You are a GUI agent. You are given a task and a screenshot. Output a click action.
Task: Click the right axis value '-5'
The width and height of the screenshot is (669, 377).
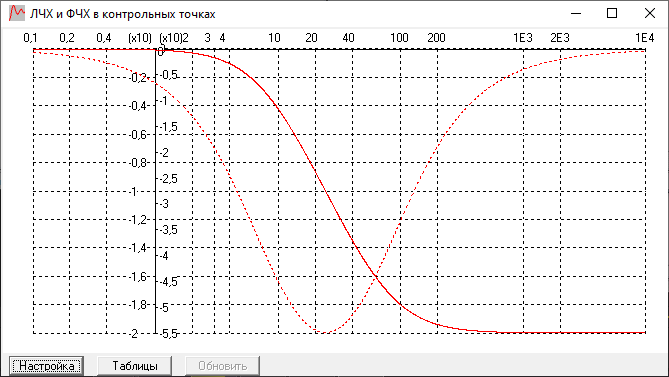pyautogui.click(x=164, y=308)
